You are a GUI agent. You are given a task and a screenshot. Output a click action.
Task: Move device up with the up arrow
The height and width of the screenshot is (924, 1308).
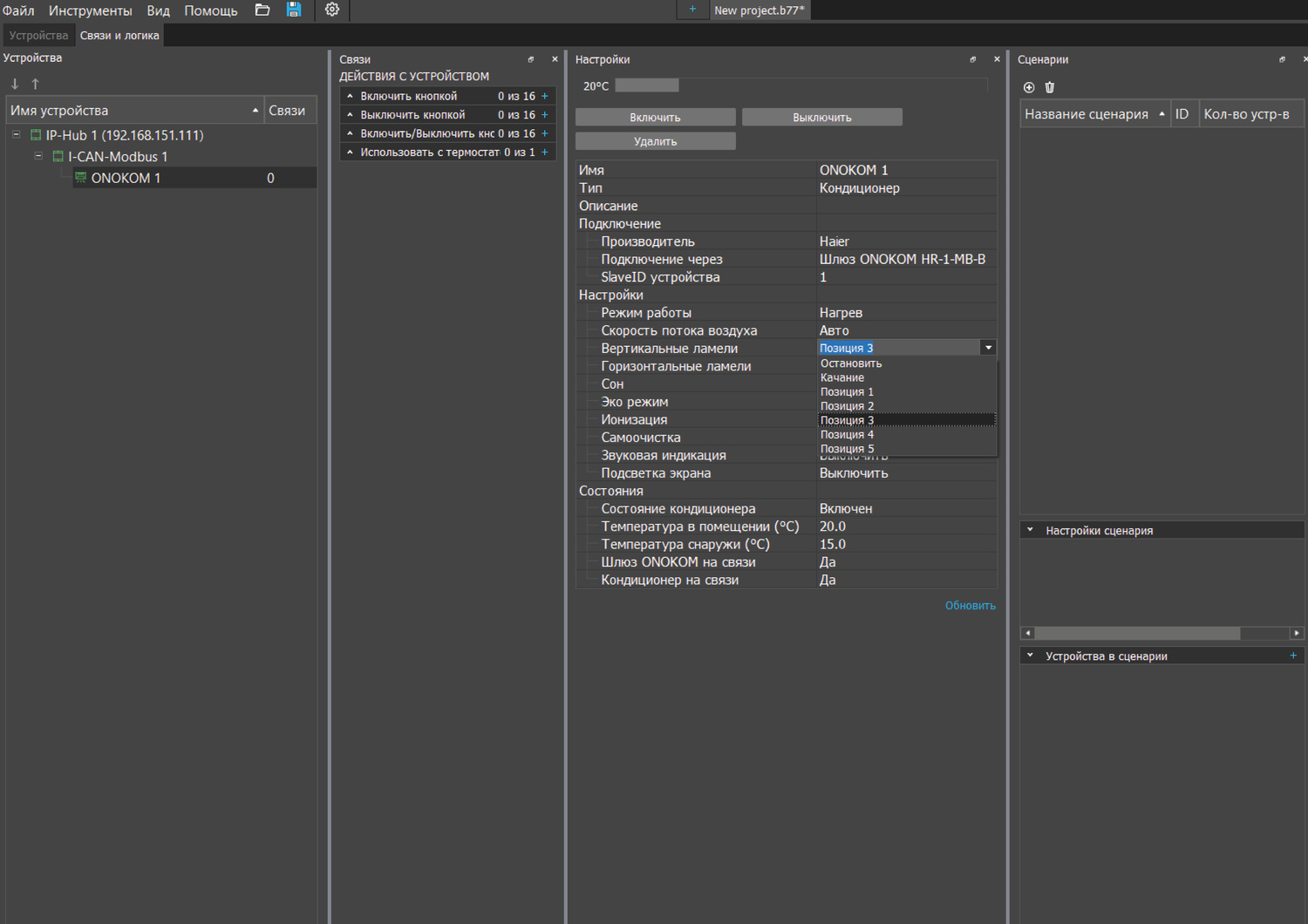point(36,84)
